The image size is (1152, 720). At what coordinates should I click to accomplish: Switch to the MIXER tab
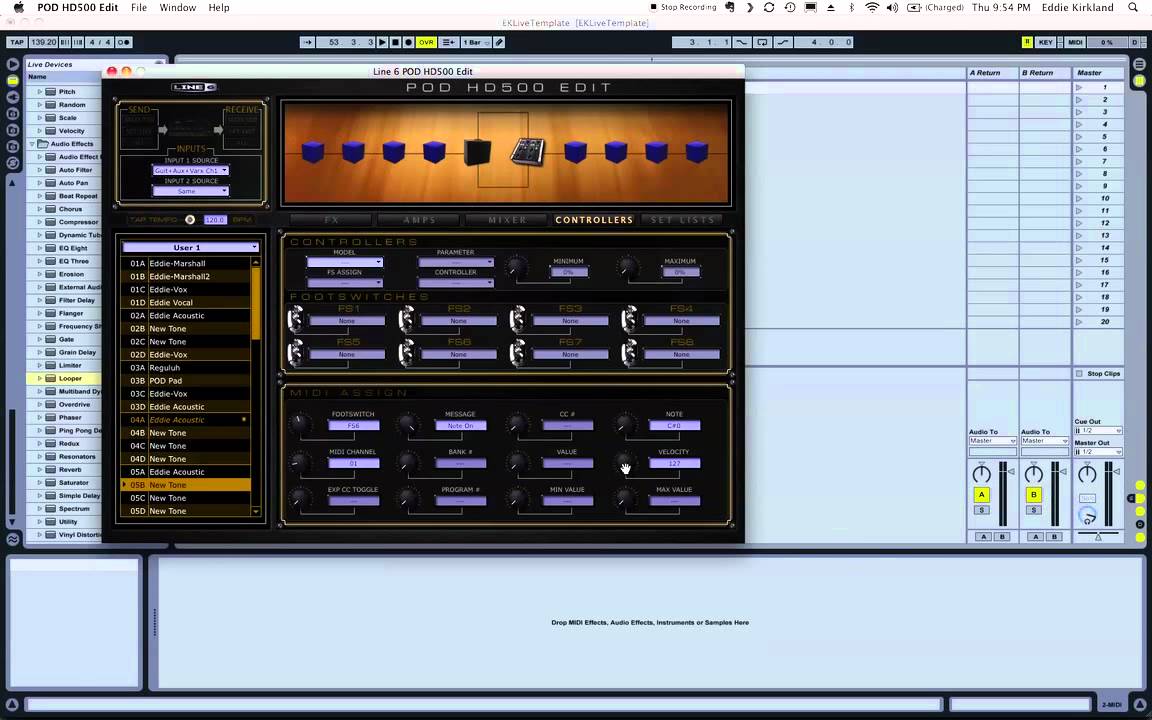pyautogui.click(x=507, y=220)
